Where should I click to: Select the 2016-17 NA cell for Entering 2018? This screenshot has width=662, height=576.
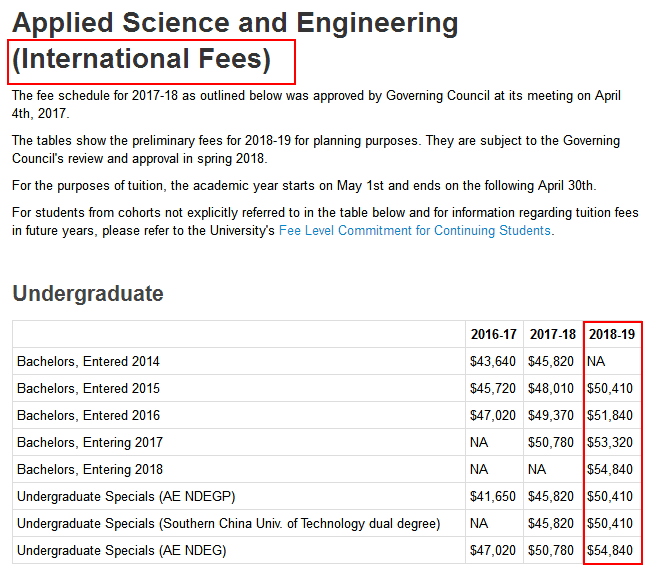tap(479, 470)
